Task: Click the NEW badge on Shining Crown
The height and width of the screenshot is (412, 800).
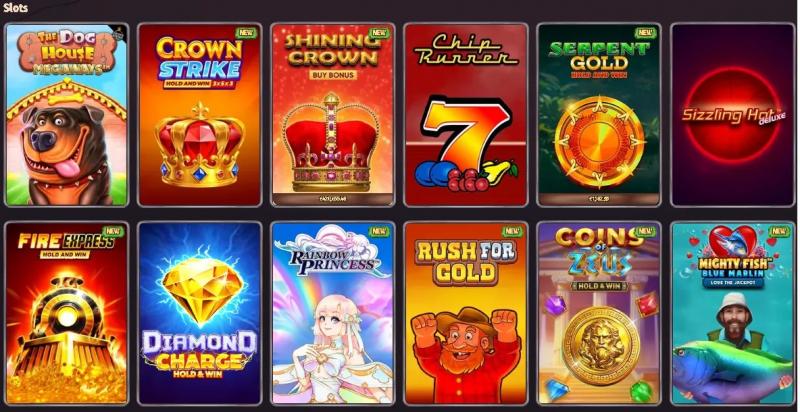Action: [380, 33]
